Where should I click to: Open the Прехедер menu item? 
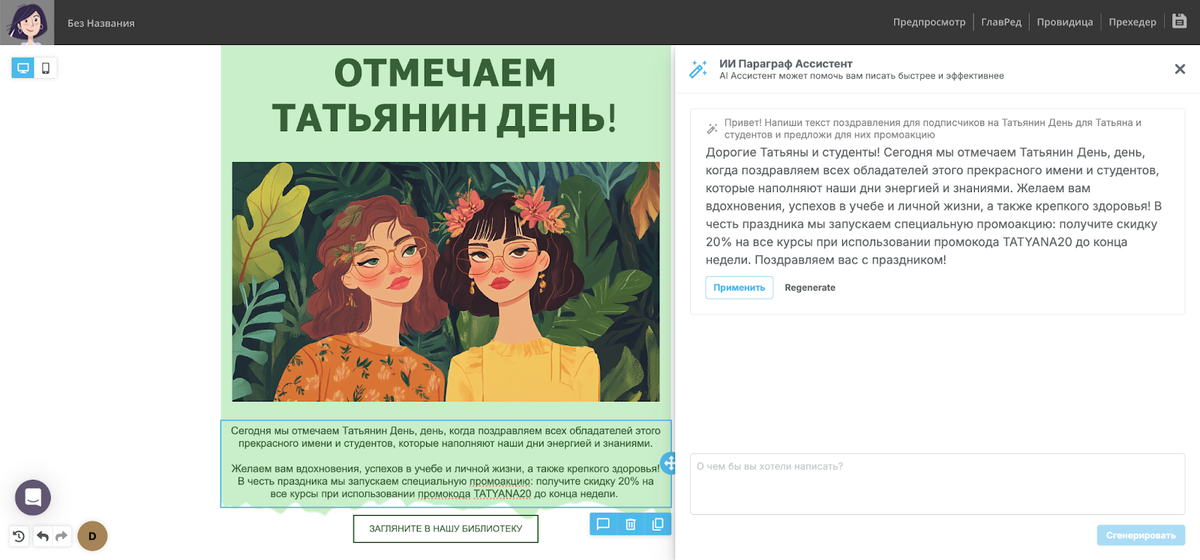1132,22
